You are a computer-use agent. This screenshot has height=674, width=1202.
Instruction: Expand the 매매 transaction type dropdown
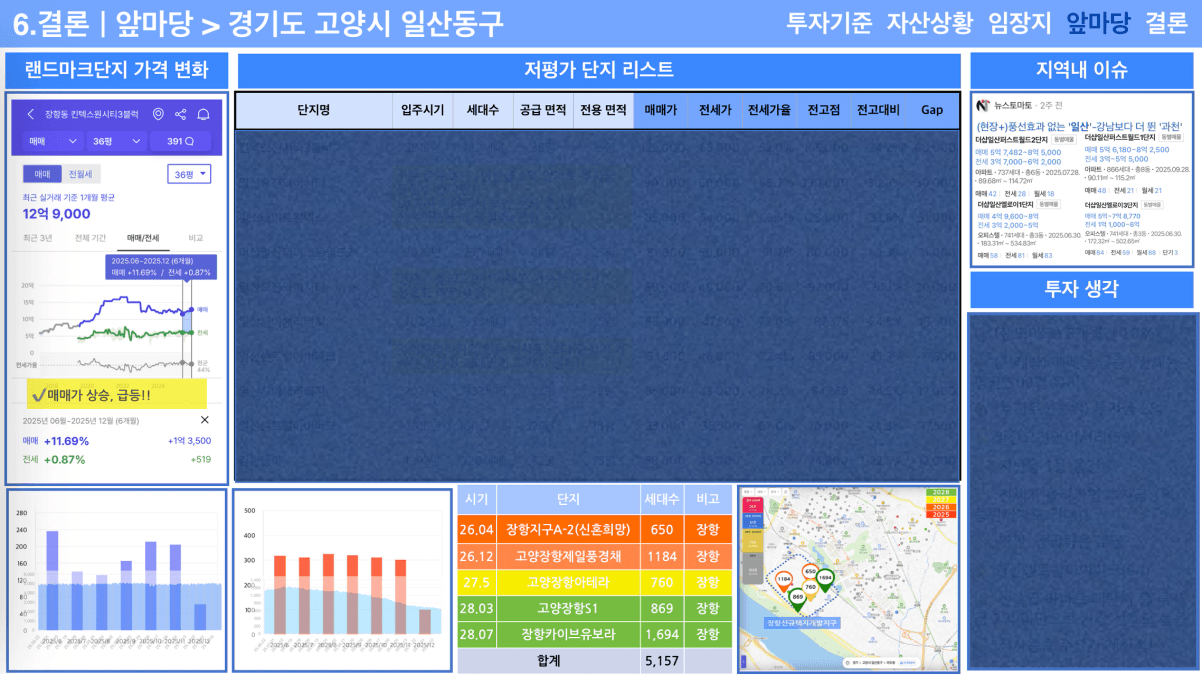pos(52,142)
